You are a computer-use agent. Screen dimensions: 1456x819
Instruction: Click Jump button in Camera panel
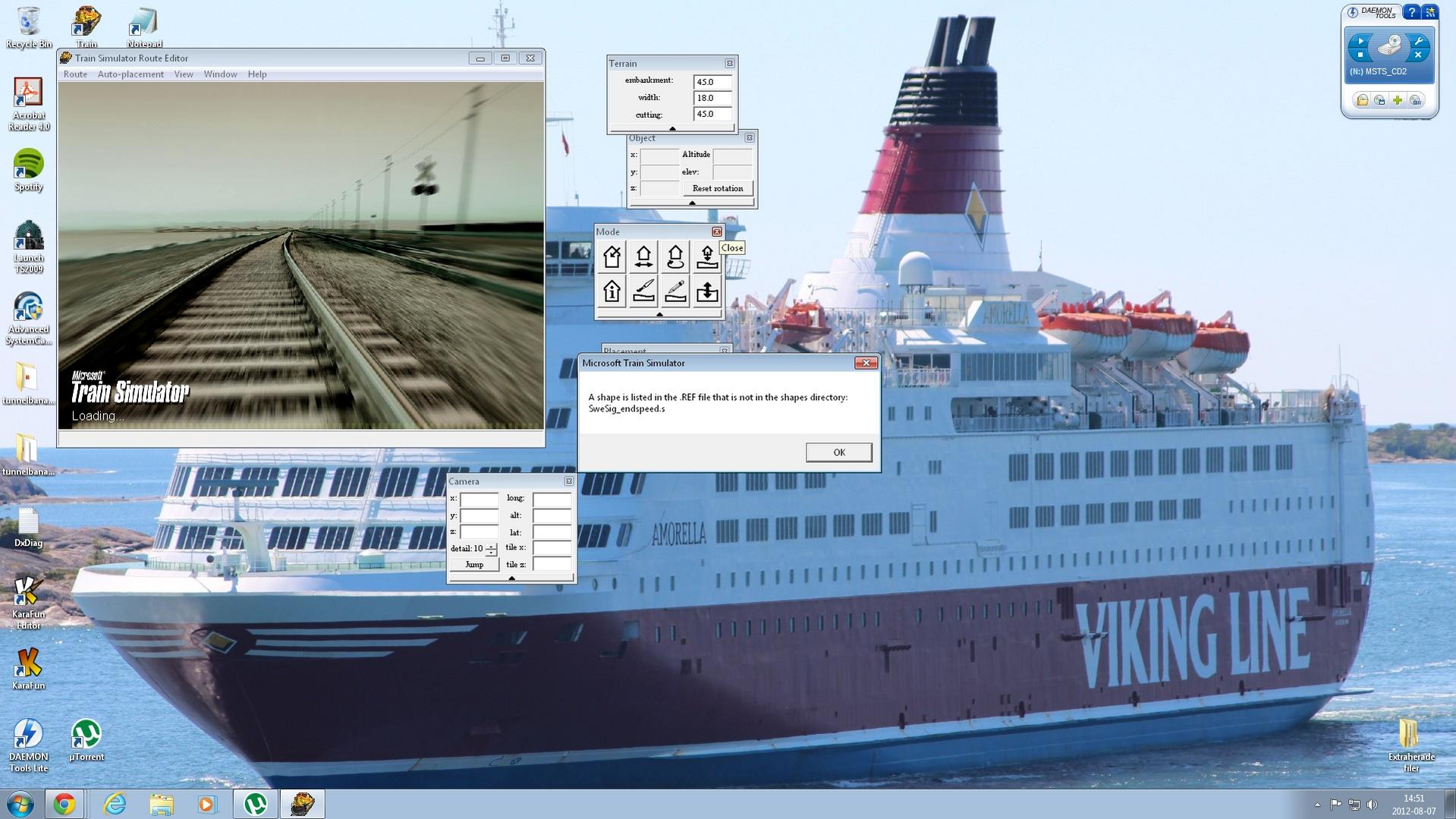click(474, 565)
